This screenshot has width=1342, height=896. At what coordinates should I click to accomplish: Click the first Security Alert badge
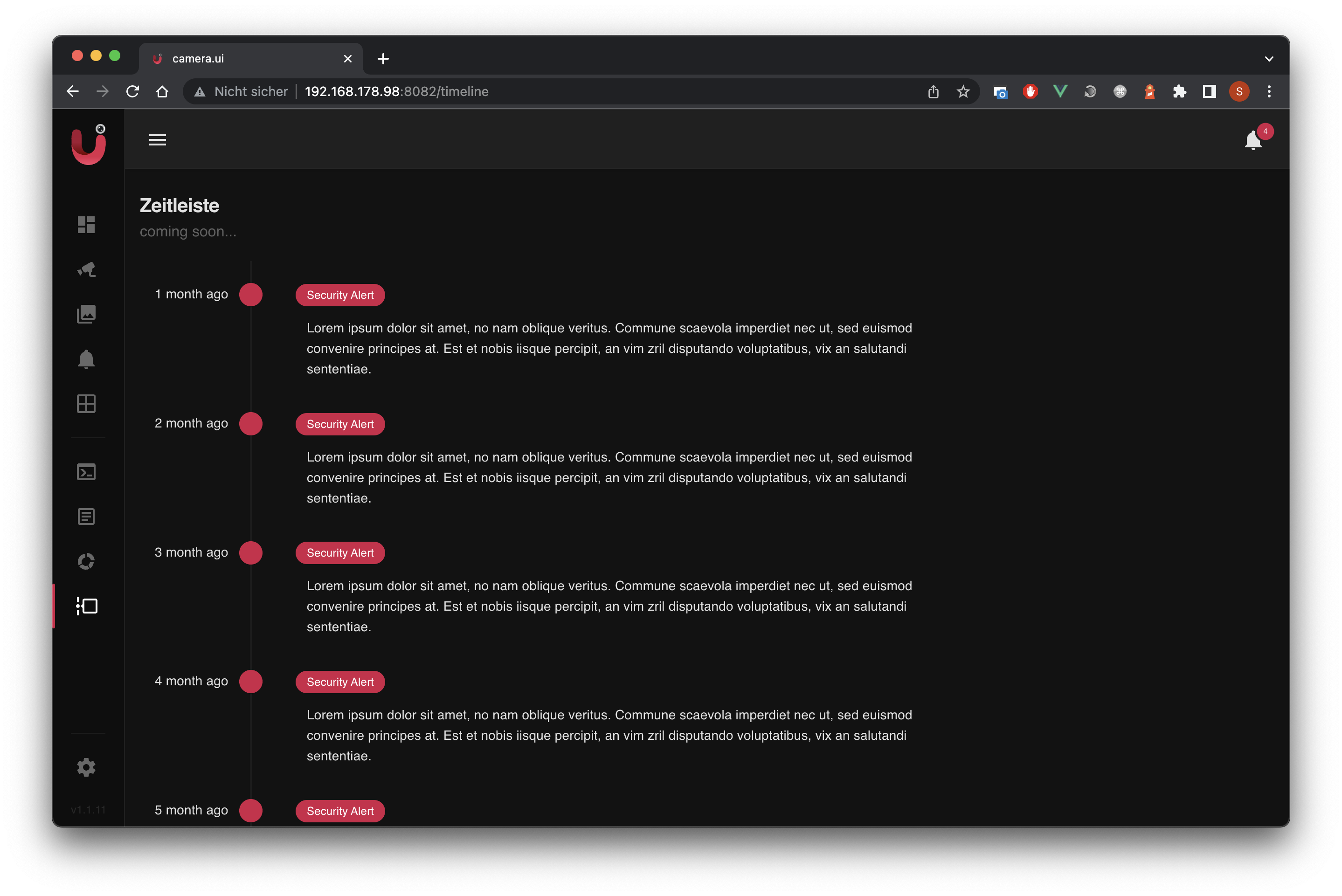tap(339, 295)
